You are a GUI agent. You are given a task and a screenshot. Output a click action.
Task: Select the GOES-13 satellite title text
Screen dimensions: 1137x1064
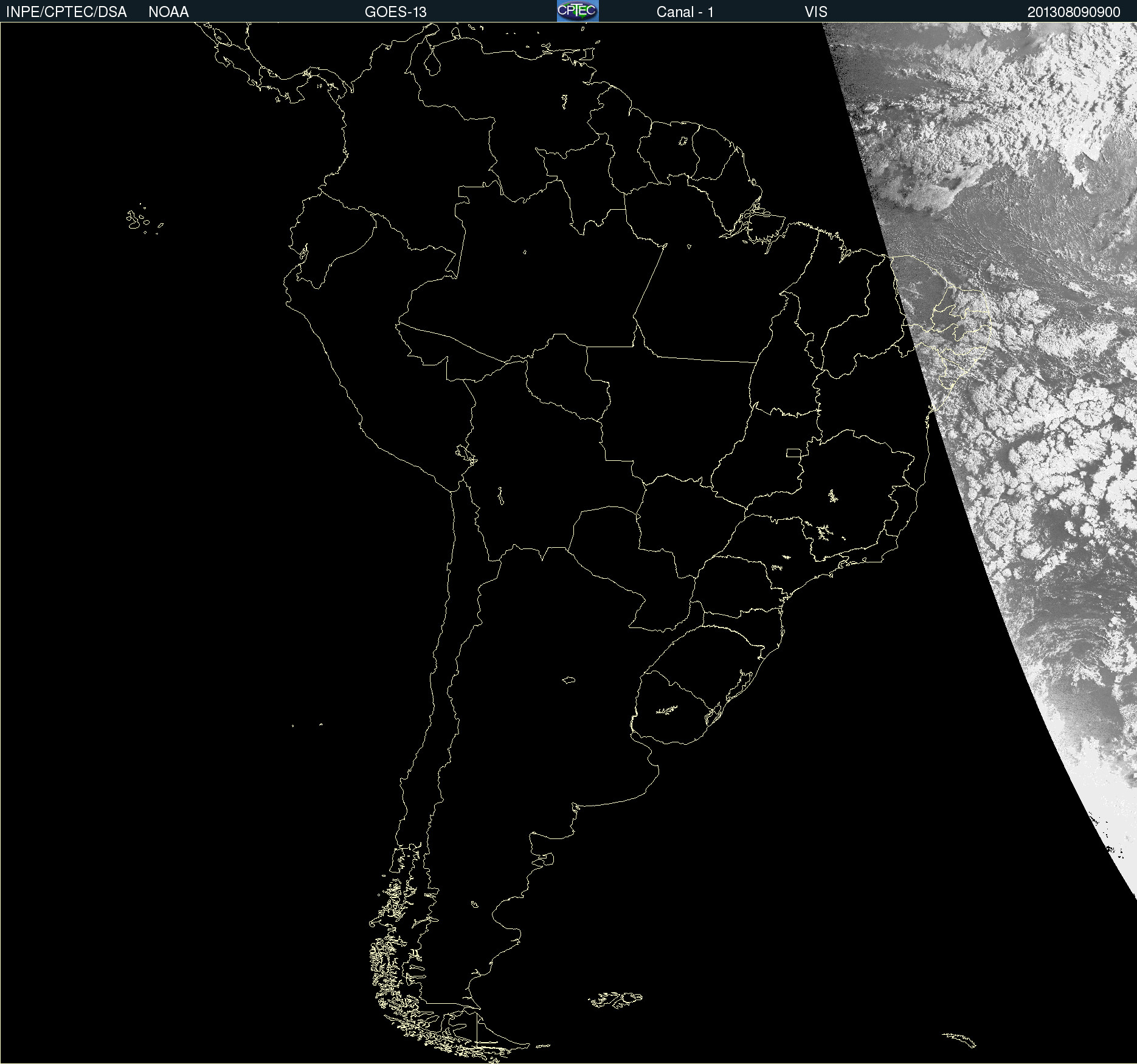(x=395, y=12)
